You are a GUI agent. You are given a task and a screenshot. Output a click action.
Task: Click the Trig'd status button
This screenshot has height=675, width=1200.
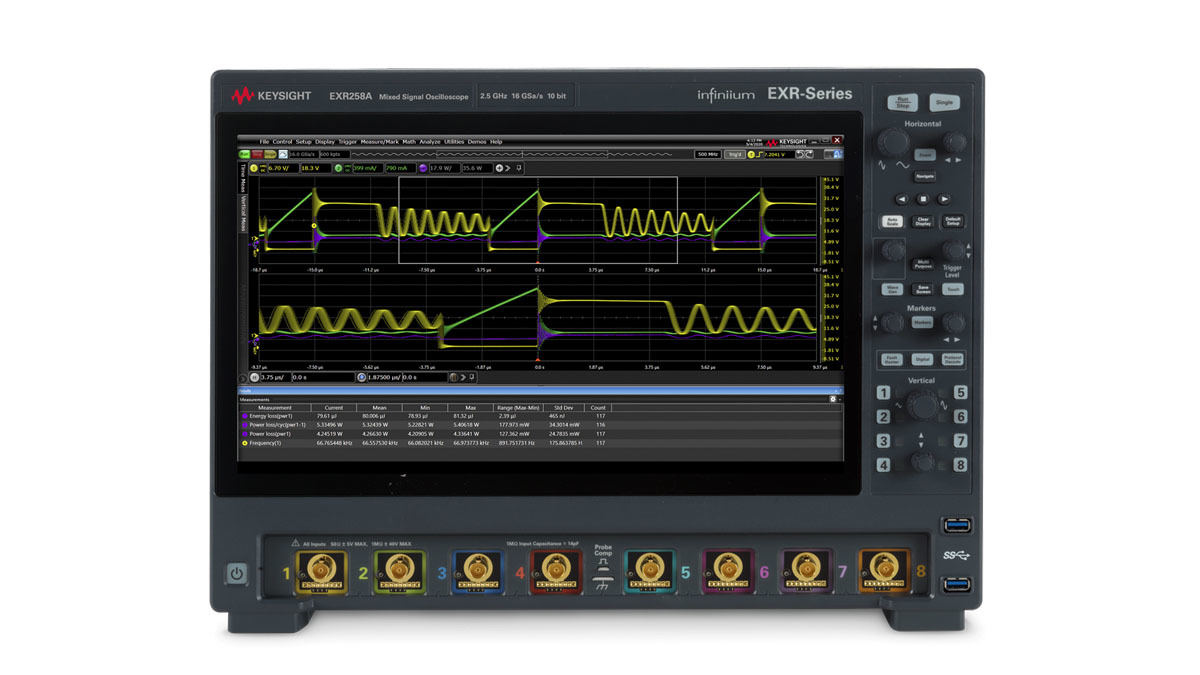[x=735, y=154]
